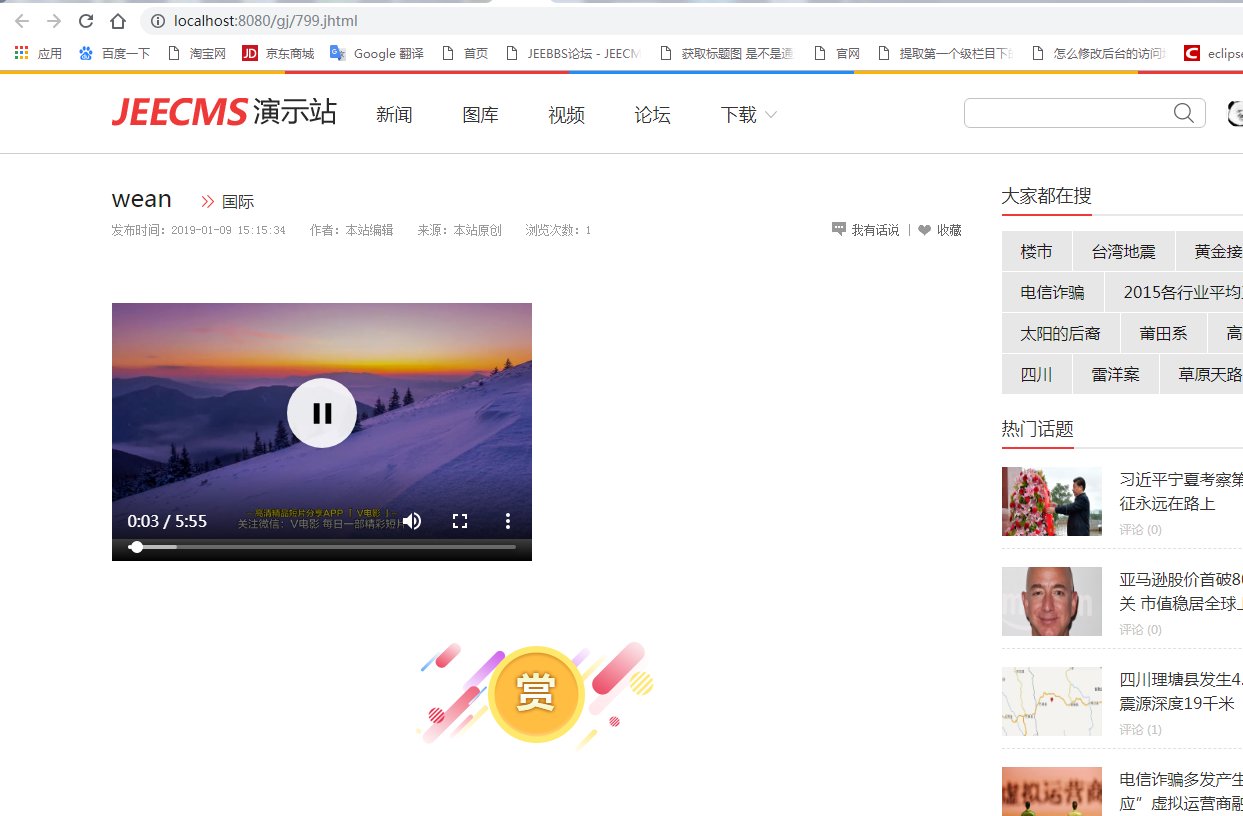
Task: Open 京东商城 bookmark
Action: click(278, 53)
